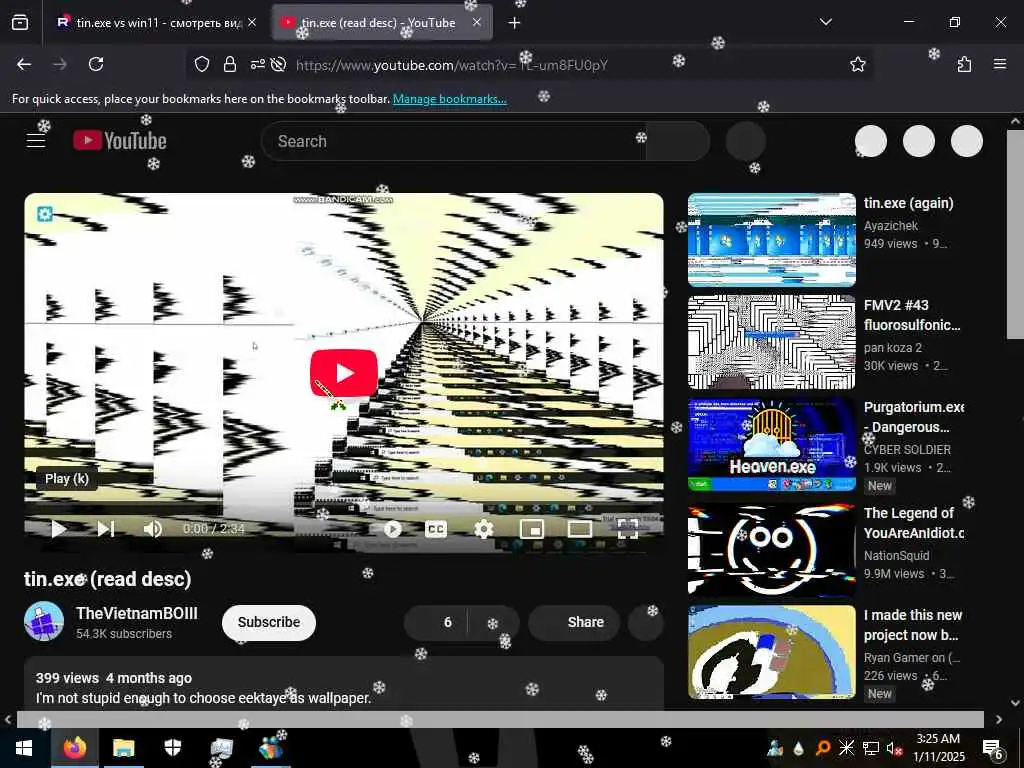Switch to the 'tin.exe vs win11' tab
This screenshot has width=1024, height=768.
(157, 23)
